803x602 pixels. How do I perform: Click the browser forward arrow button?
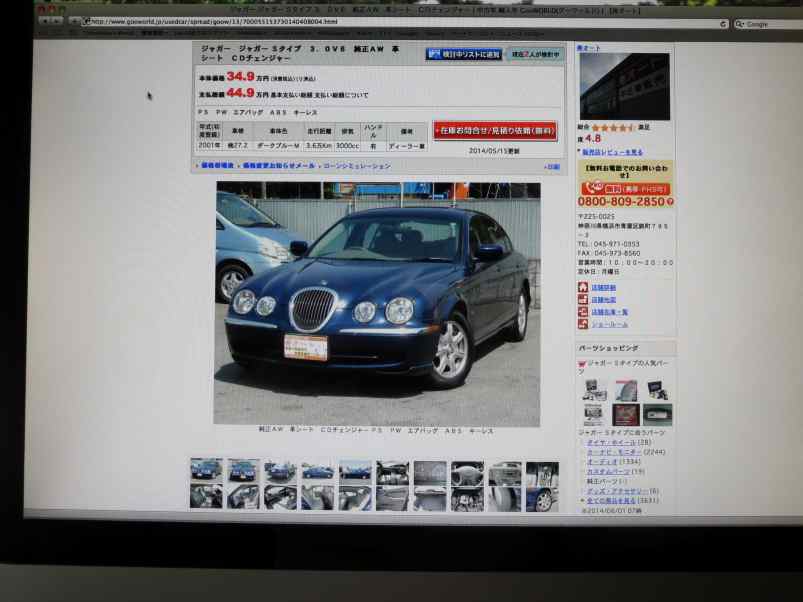(x=57, y=20)
